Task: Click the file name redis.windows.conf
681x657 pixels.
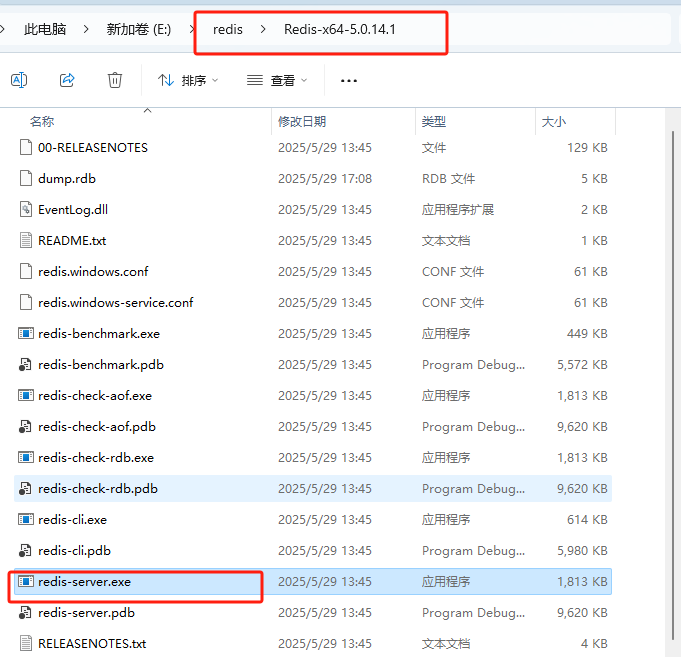Action: pyautogui.click(x=93, y=271)
